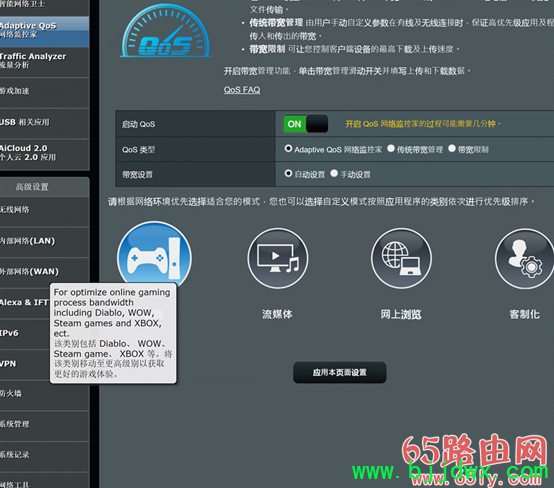Open the QoS FAQ link

pyautogui.click(x=242, y=90)
